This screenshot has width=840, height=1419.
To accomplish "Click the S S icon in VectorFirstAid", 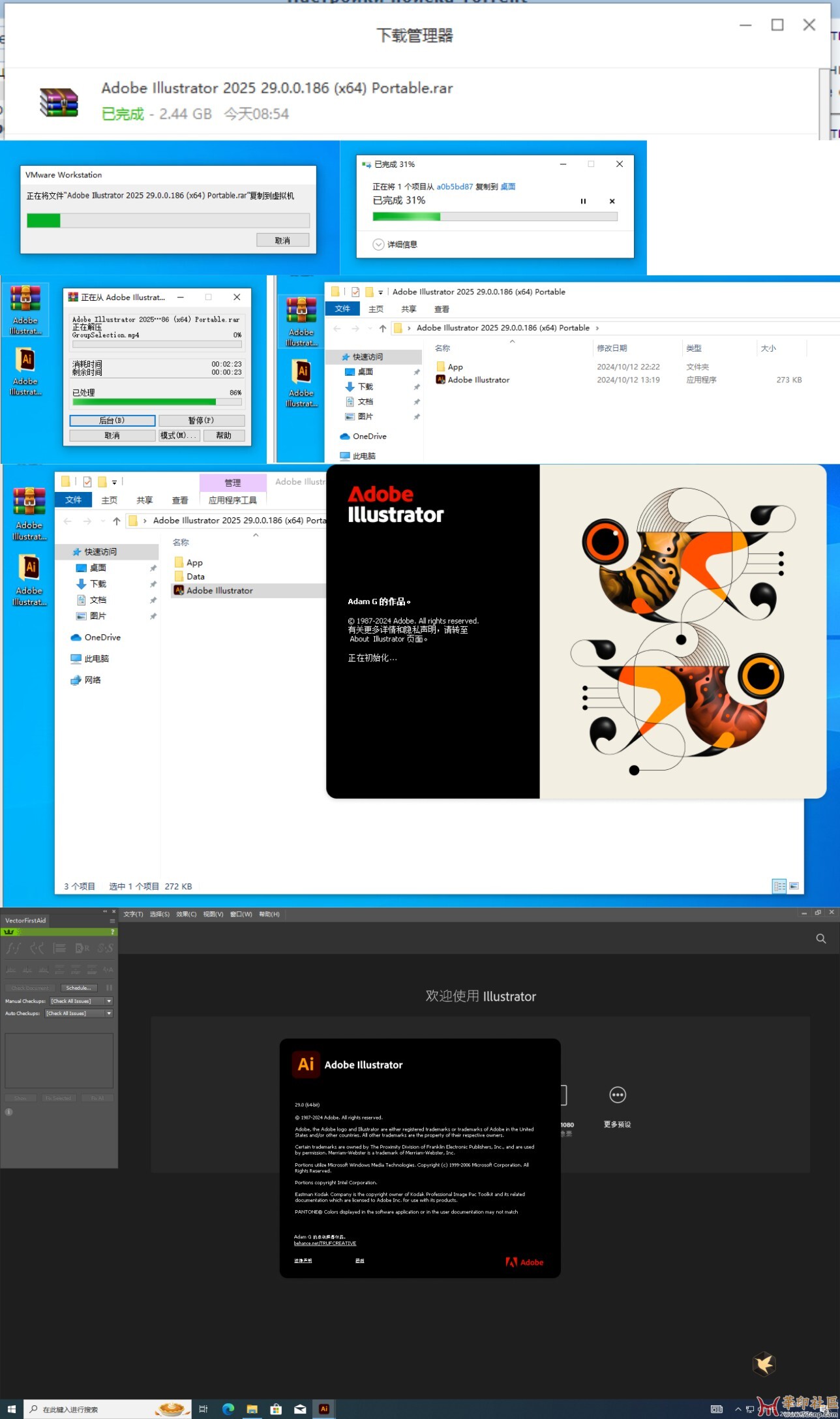I will click(106, 948).
